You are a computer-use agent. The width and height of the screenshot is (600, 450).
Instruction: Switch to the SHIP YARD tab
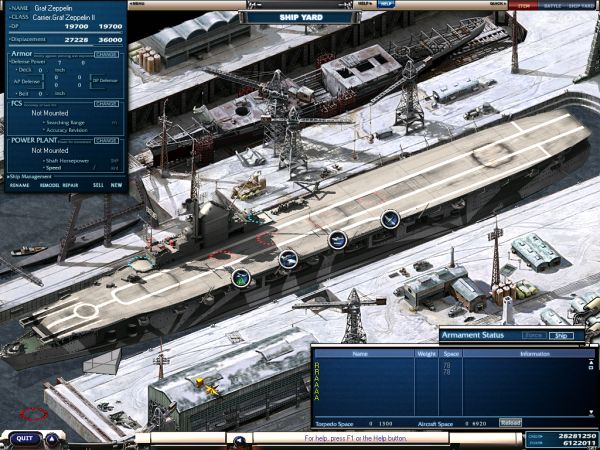(x=581, y=5)
